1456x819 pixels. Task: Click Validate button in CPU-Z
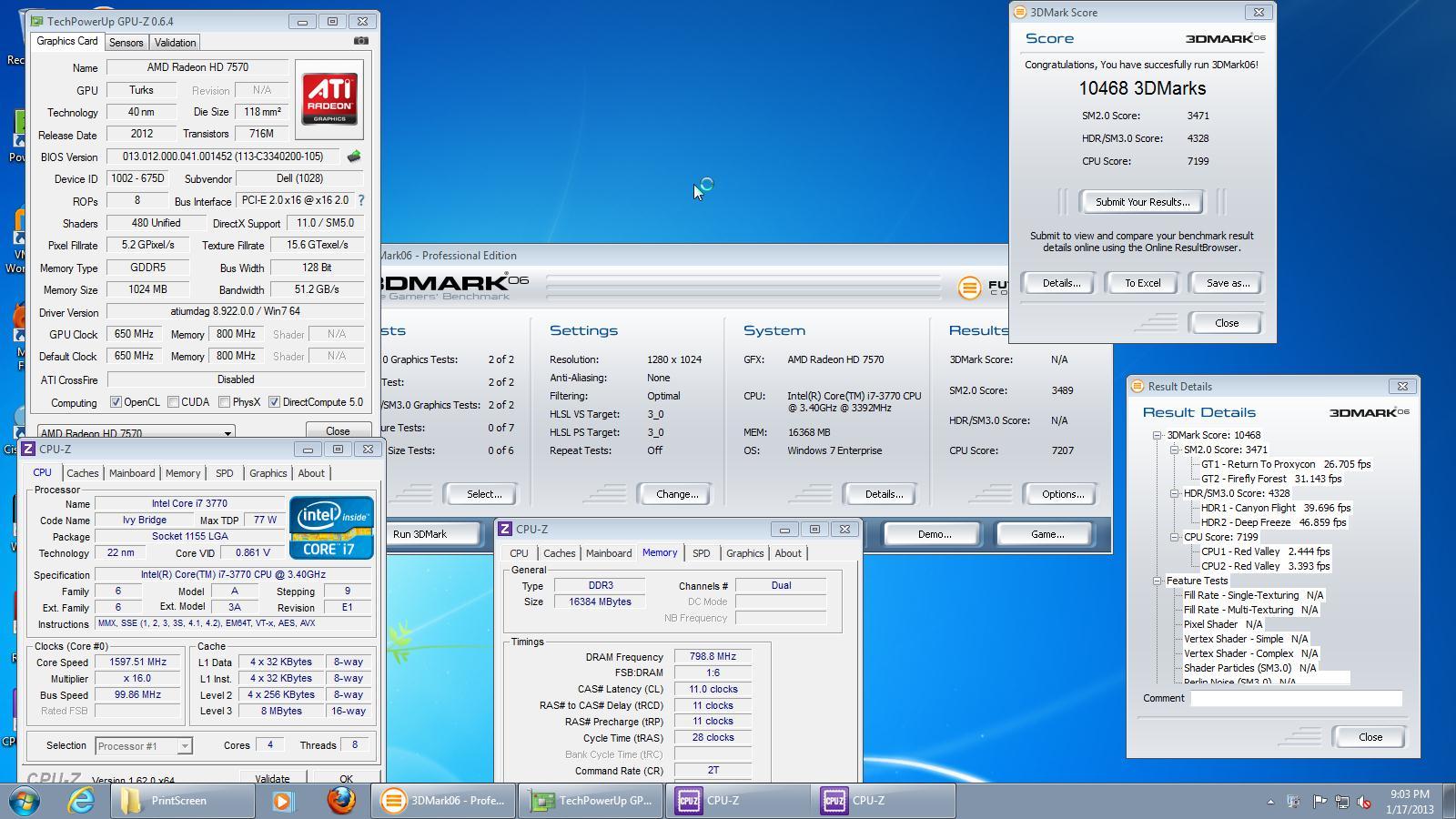272,778
